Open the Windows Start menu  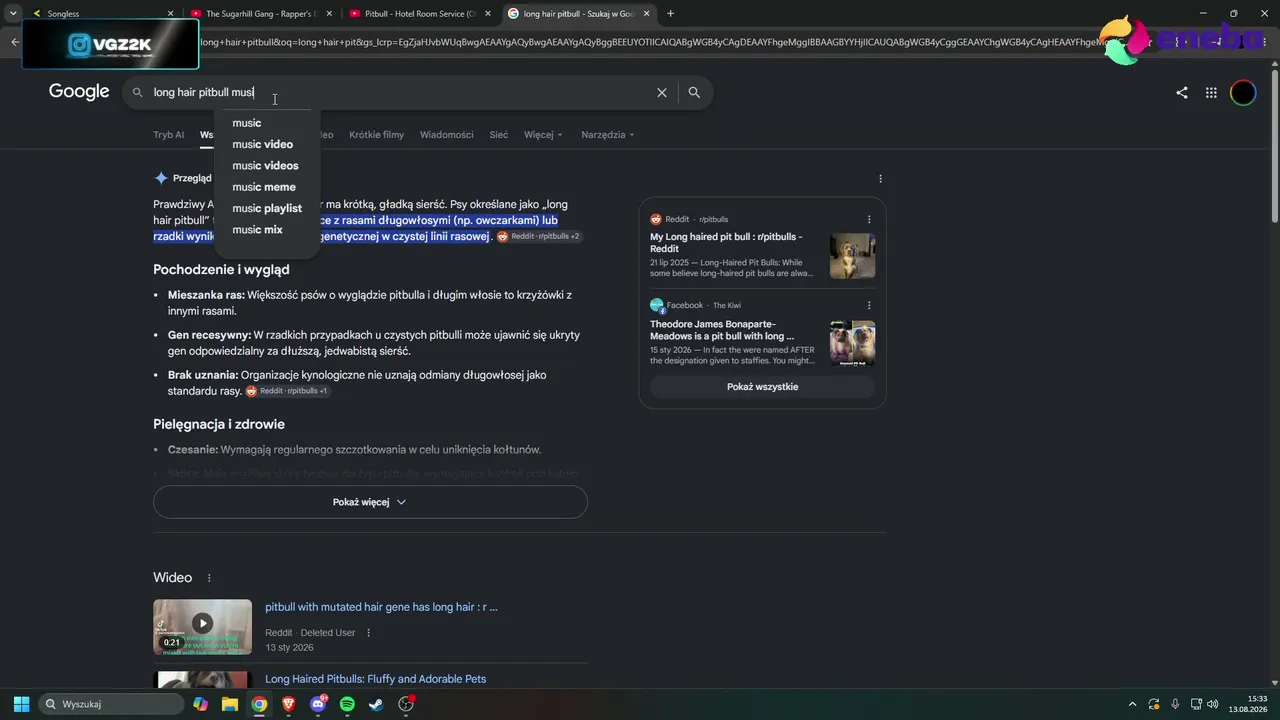[21, 704]
